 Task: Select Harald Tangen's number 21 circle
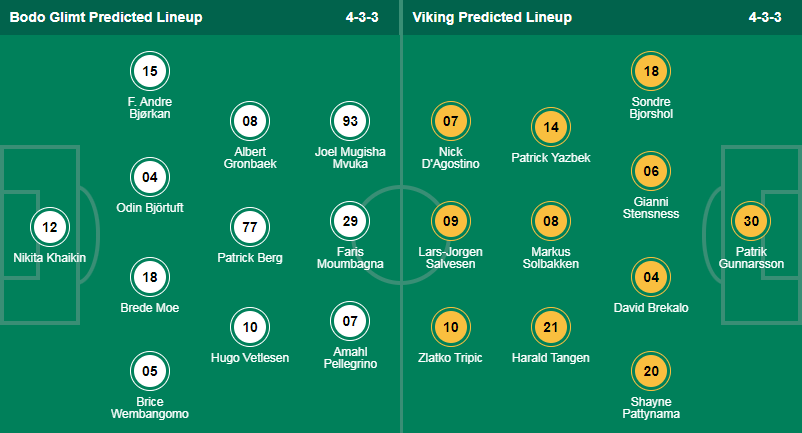(551, 327)
